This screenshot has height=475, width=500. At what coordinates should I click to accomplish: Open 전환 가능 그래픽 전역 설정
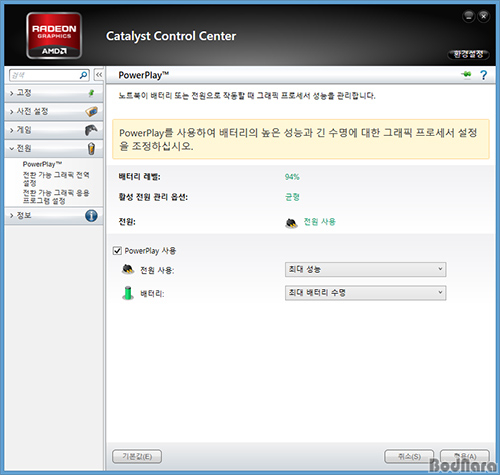(x=56, y=179)
